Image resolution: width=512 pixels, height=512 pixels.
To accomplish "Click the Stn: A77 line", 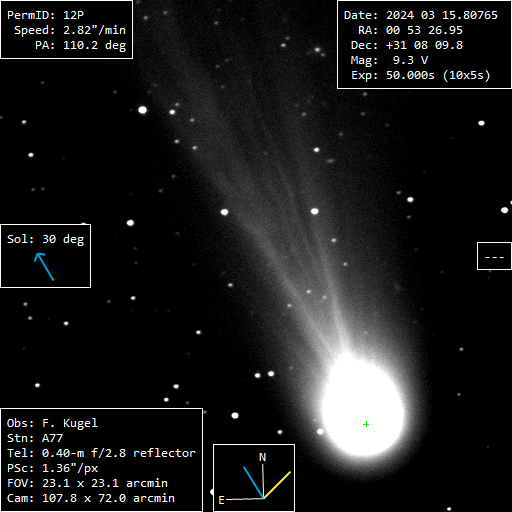I will pyautogui.click(x=35, y=438).
